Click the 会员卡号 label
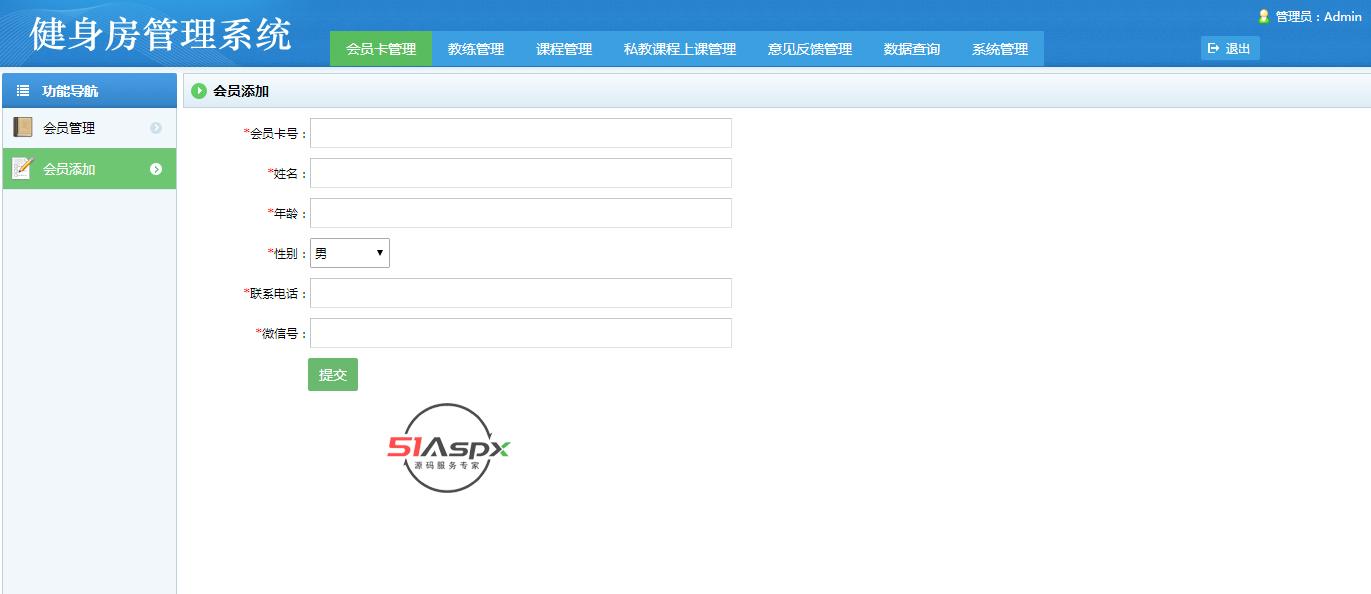Screen dimensions: 1371x594 click(276, 133)
